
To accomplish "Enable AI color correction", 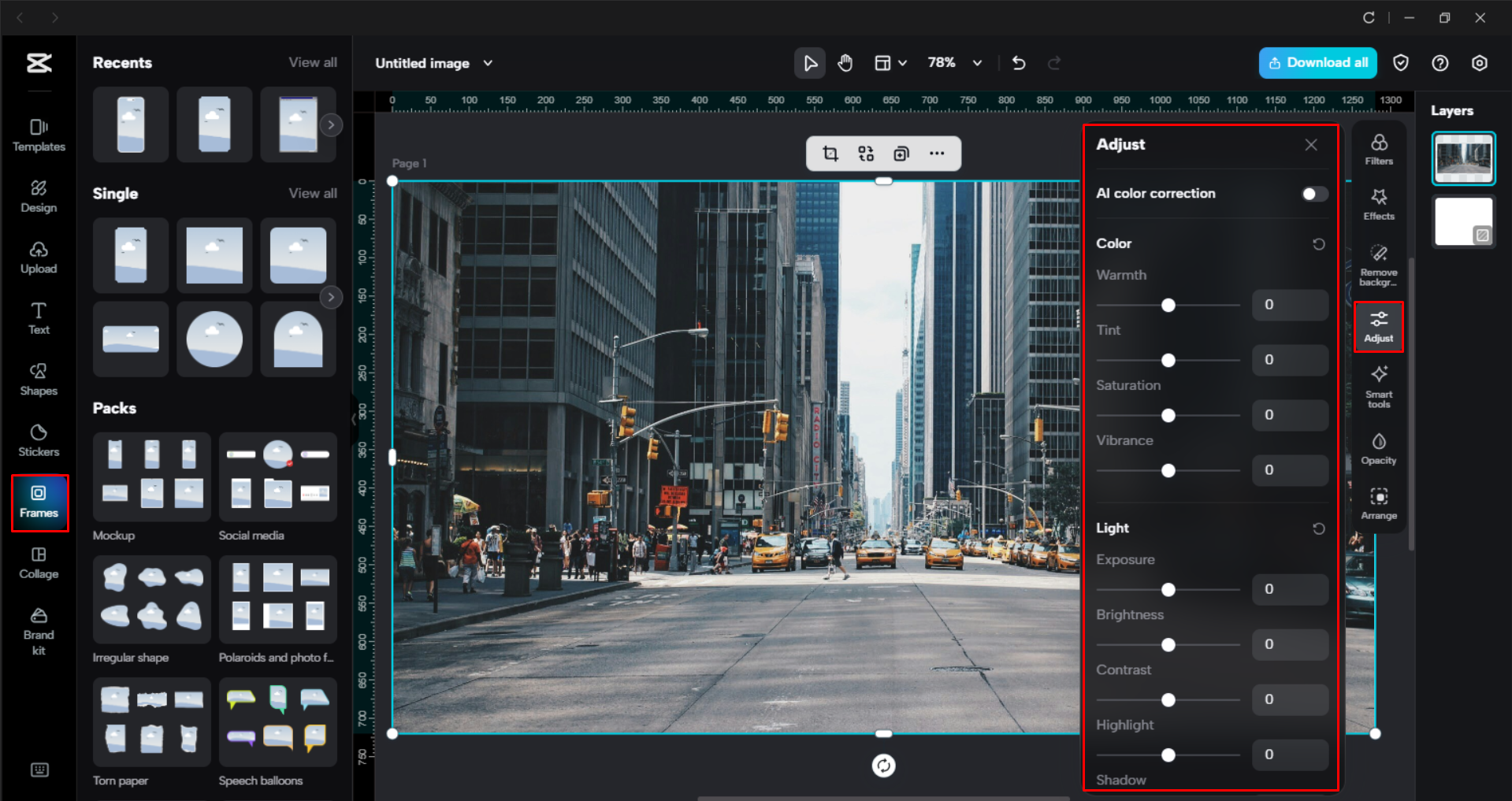I will click(x=1312, y=194).
